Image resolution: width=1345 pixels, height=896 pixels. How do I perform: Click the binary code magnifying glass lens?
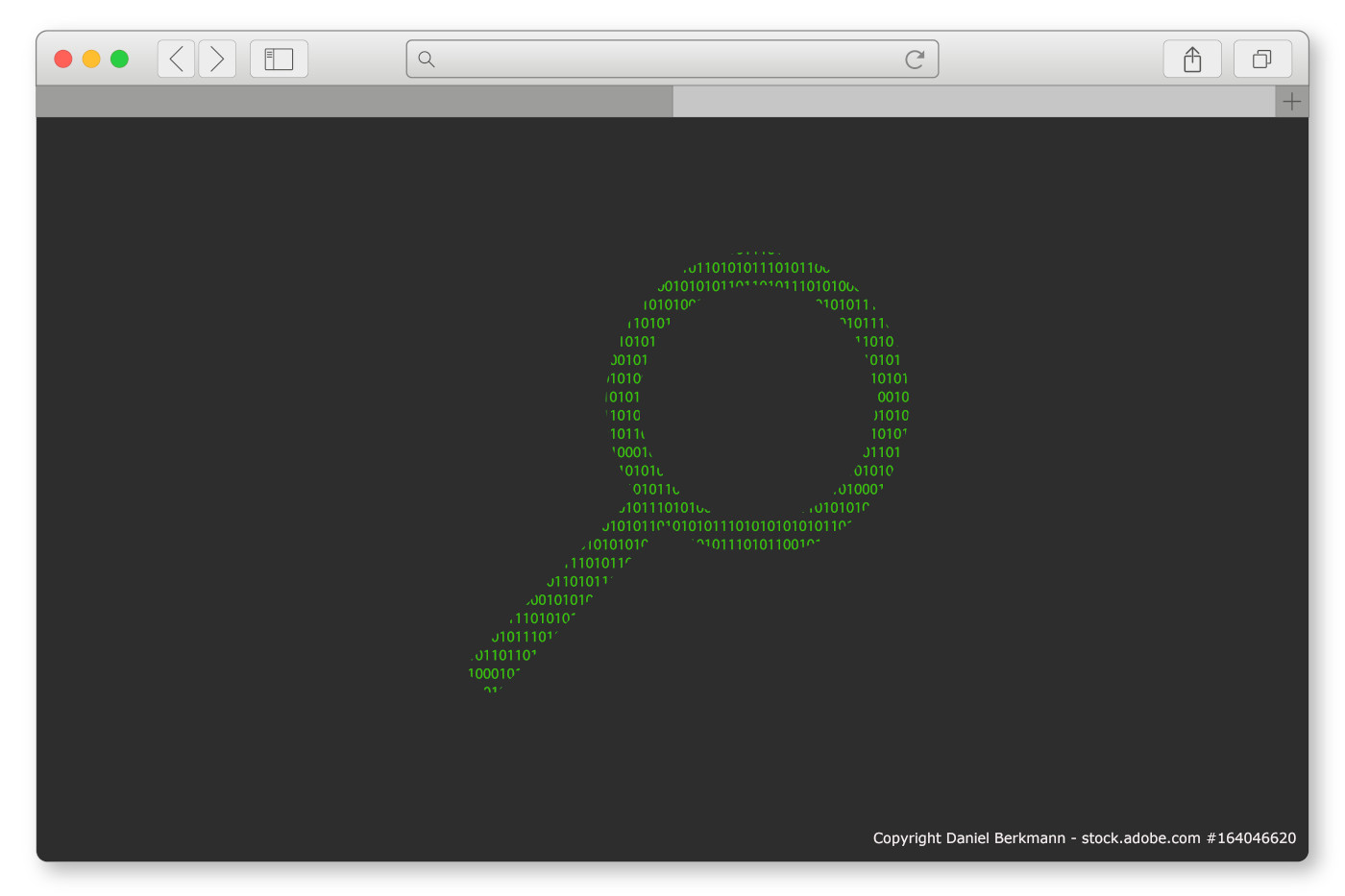[757, 403]
